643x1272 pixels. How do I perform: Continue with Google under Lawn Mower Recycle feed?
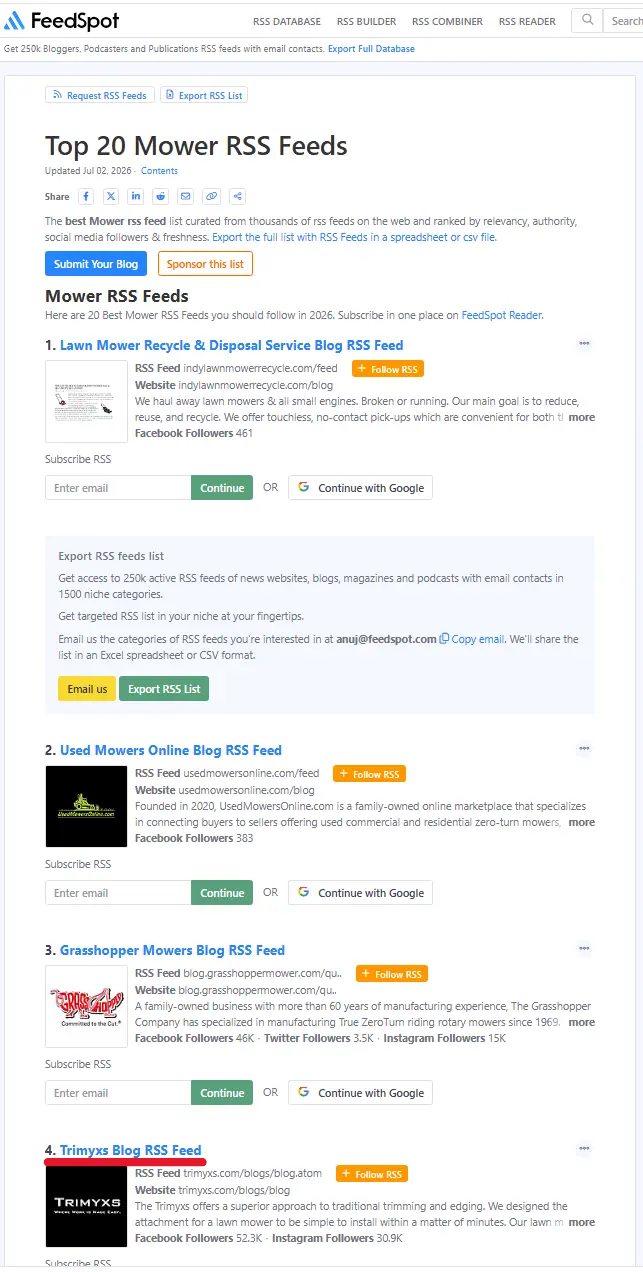coord(360,488)
